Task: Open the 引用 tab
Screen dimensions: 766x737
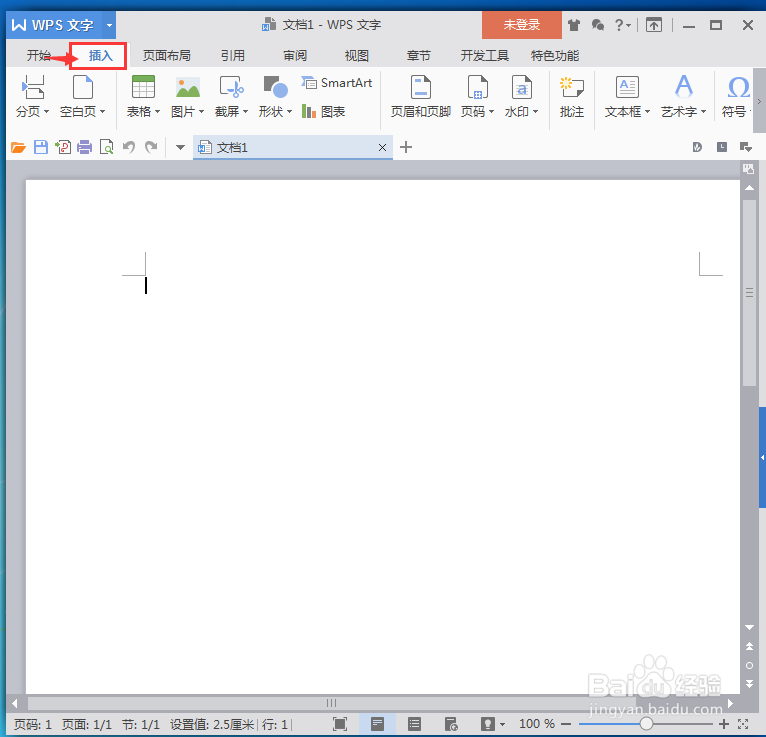Action: (233, 56)
